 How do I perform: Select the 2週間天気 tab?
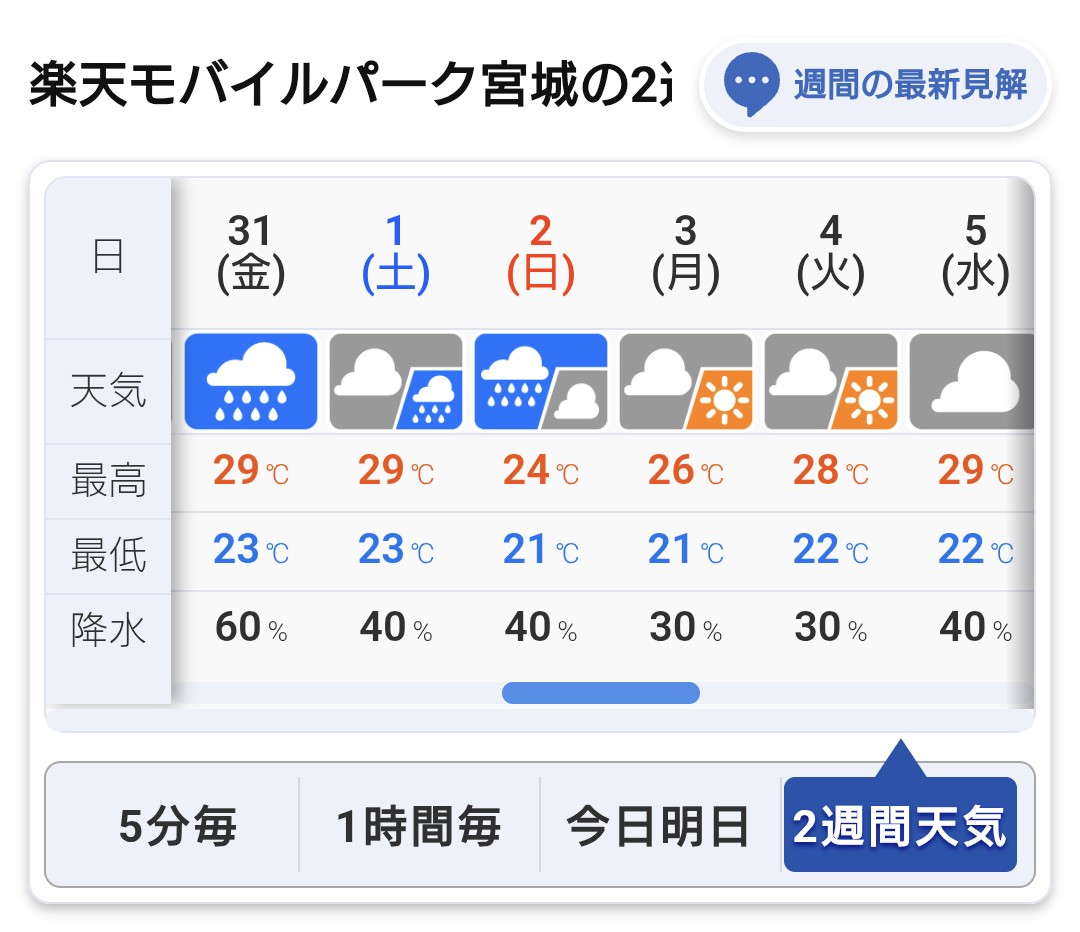(900, 825)
